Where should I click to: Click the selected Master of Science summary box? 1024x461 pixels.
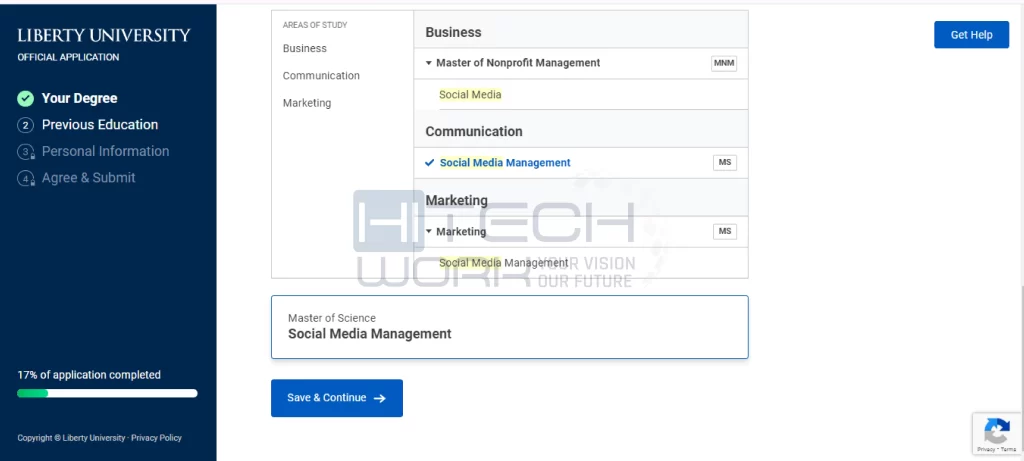point(509,327)
